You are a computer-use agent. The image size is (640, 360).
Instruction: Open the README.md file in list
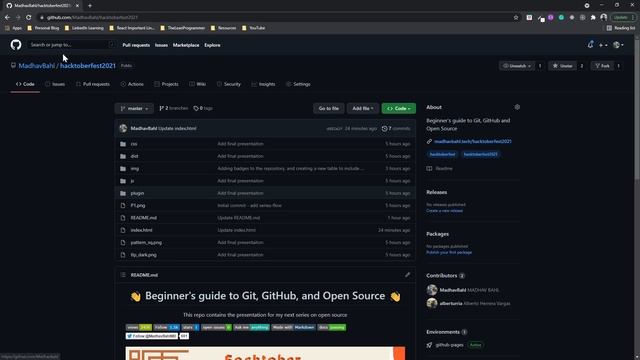click(x=144, y=218)
